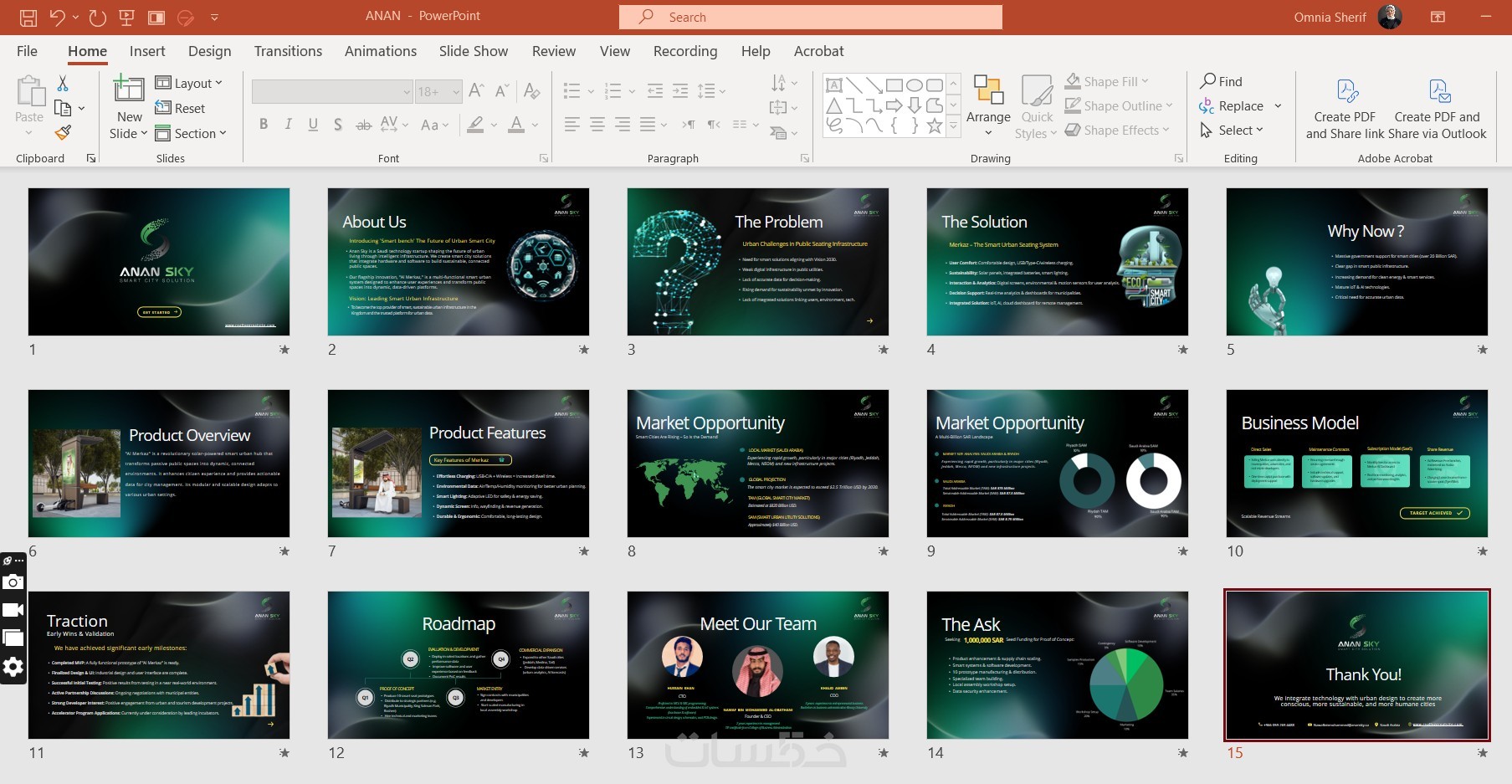Switch to the Slide Show tab

[x=474, y=51]
